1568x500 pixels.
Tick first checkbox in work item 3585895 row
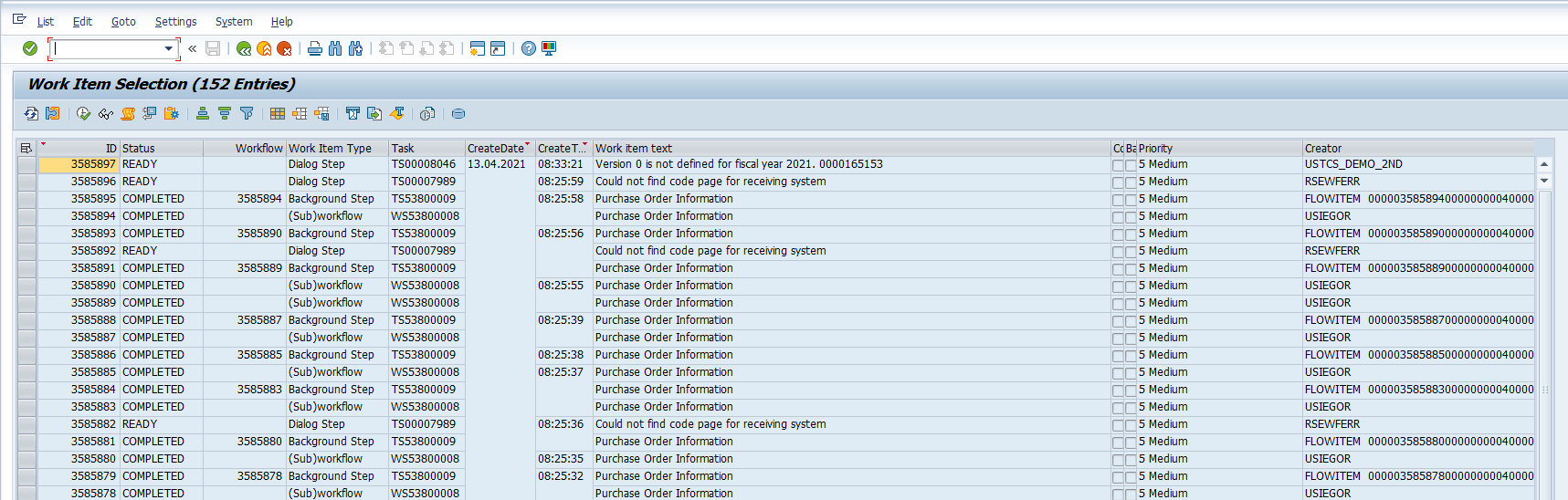point(1118,200)
